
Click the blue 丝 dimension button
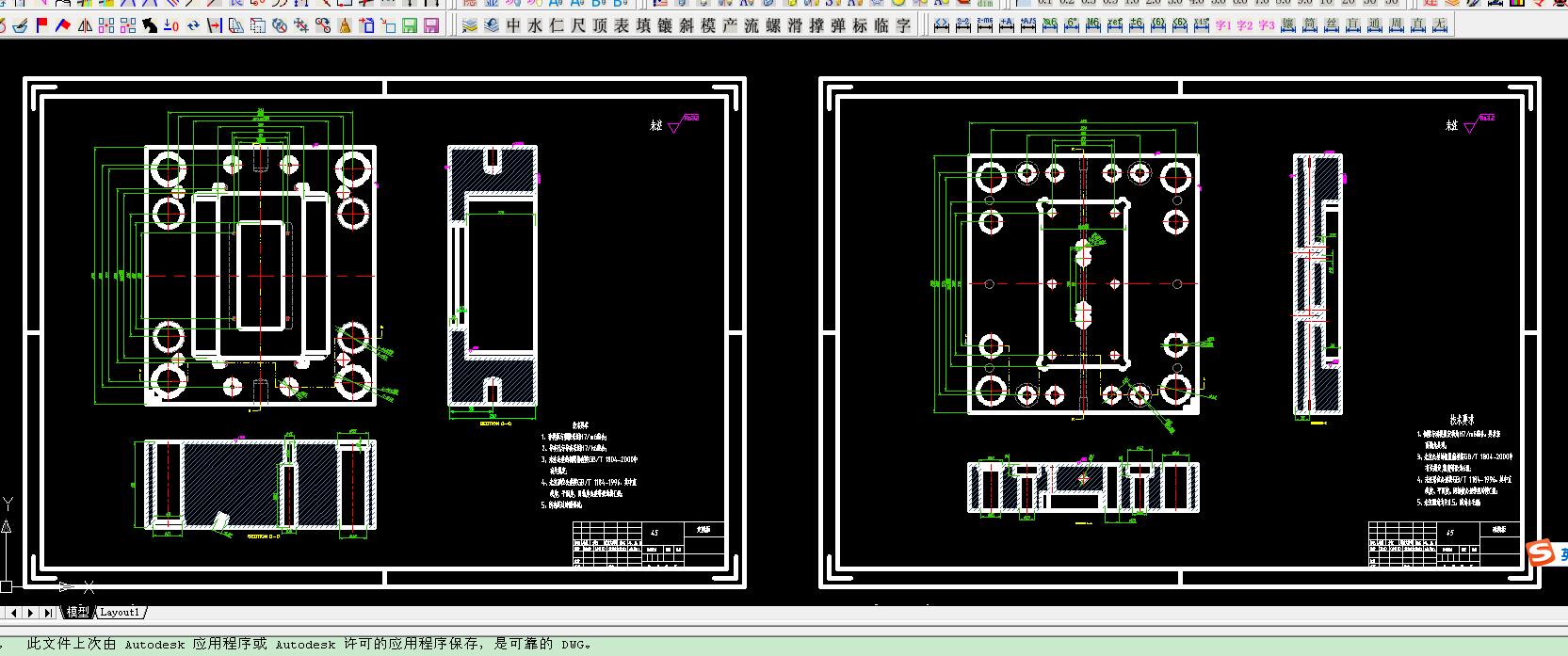(x=1332, y=25)
